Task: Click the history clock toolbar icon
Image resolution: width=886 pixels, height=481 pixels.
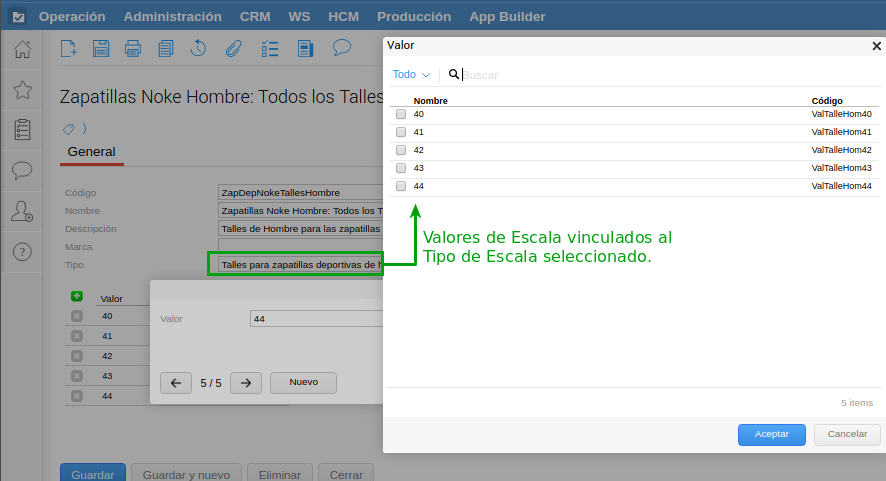Action: [x=199, y=48]
